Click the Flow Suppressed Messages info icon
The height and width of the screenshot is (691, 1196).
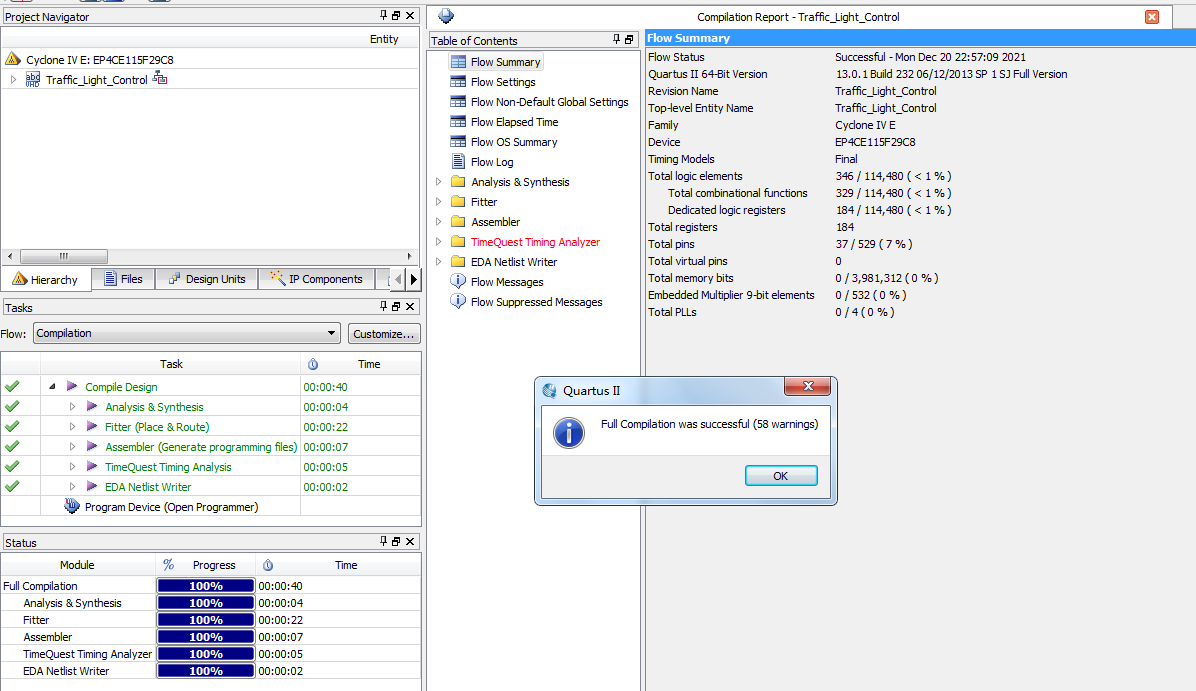click(458, 301)
